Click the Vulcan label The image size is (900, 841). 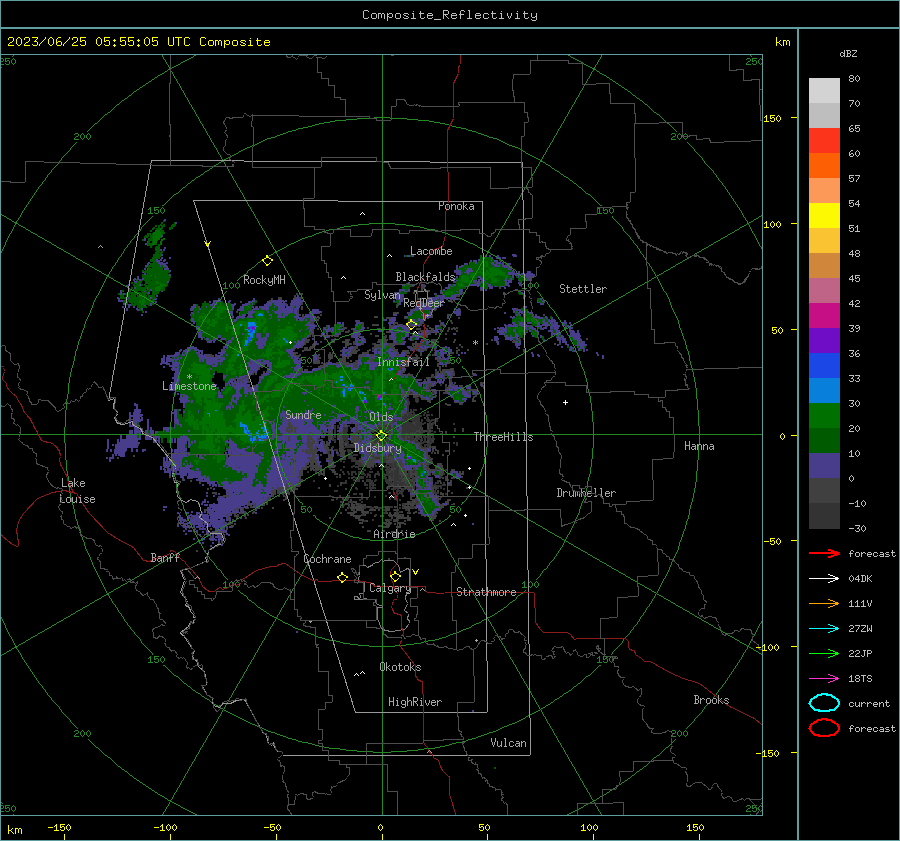tap(508, 743)
